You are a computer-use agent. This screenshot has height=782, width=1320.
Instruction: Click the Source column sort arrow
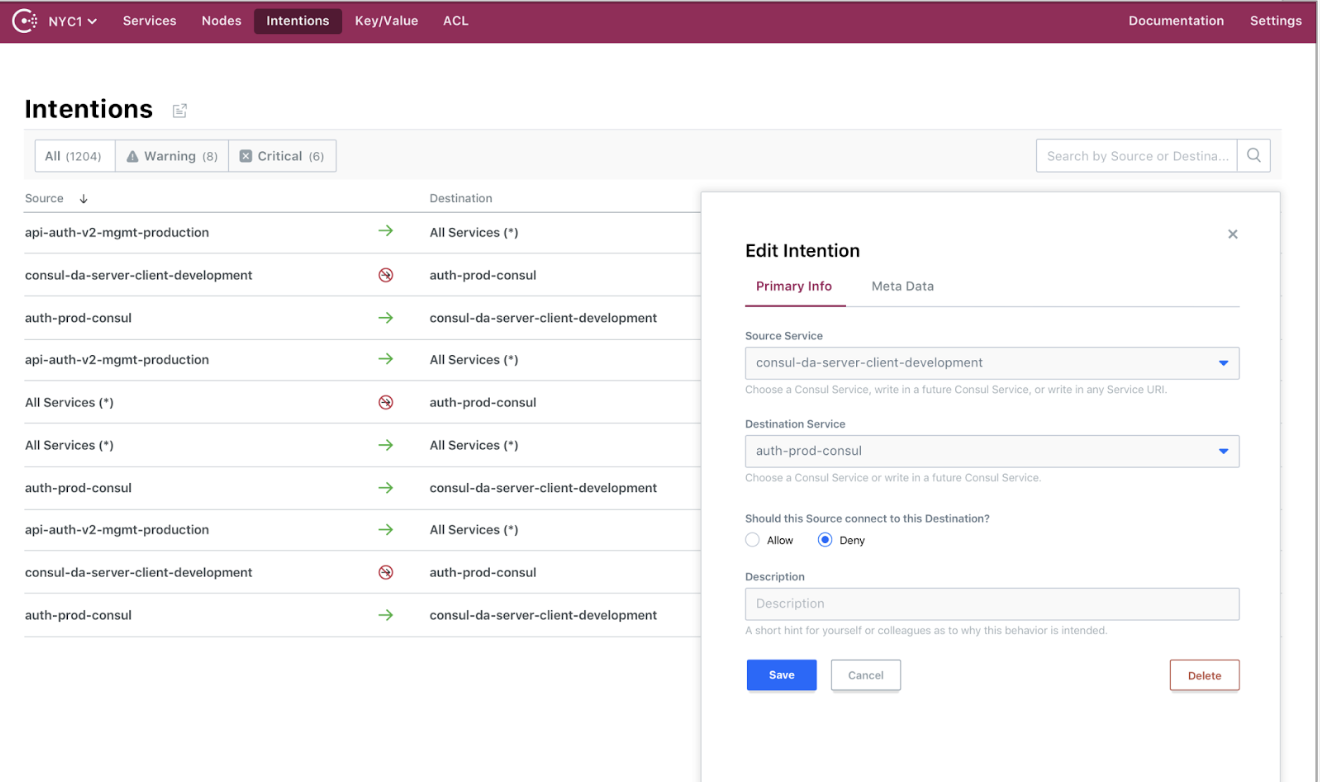83,199
